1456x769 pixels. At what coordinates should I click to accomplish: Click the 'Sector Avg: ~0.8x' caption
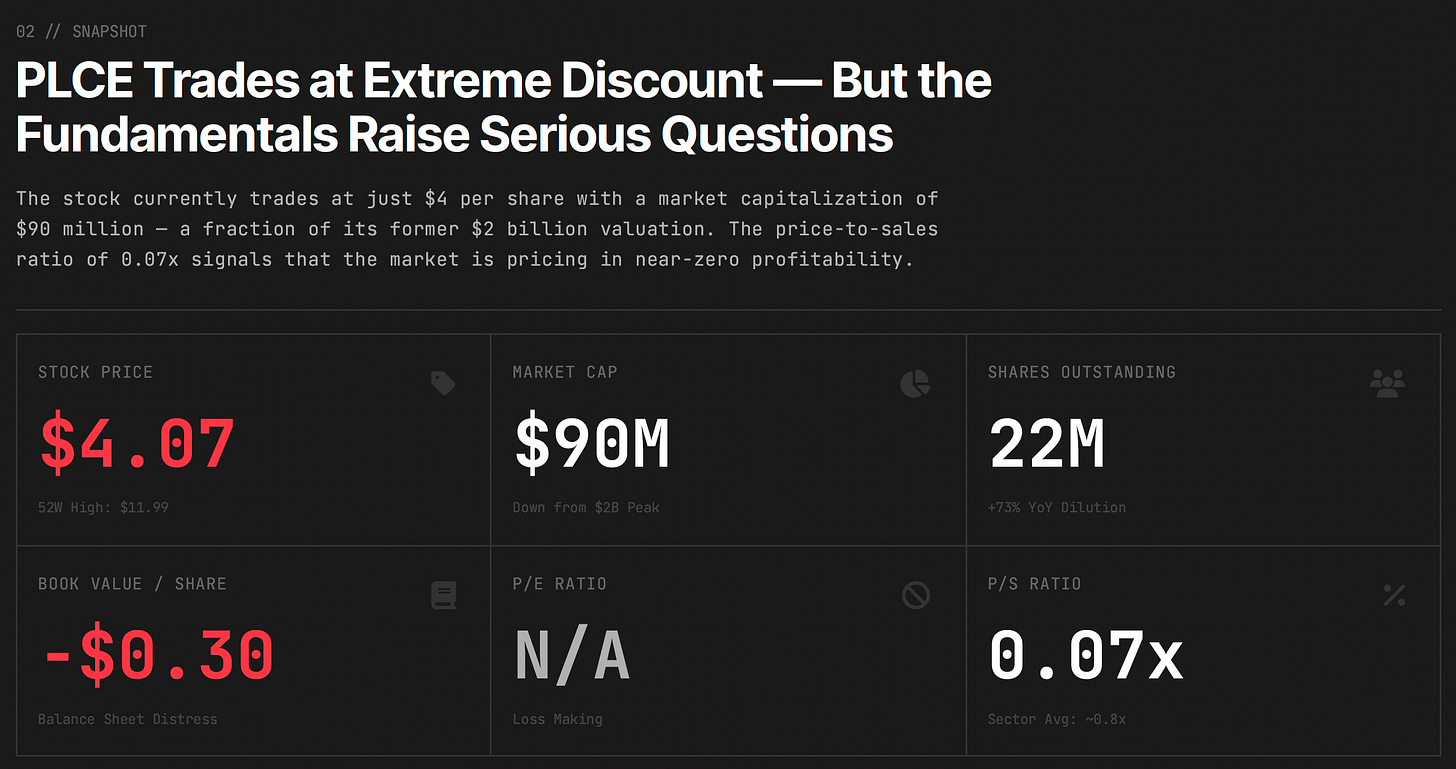1057,719
